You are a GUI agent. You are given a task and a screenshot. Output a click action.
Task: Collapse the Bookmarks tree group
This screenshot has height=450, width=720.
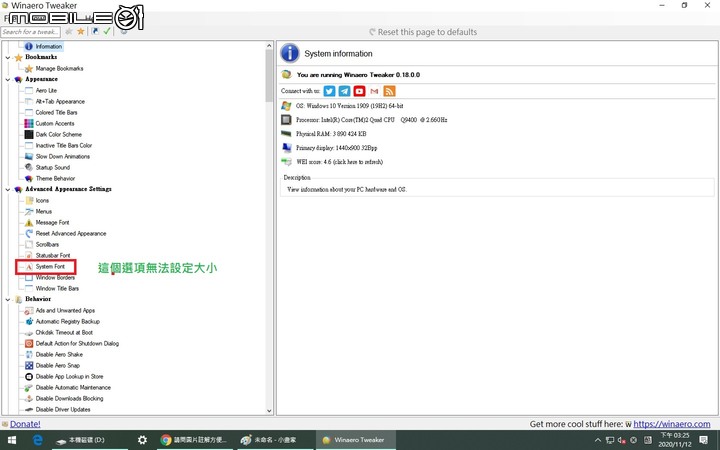pyautogui.click(x=8, y=57)
